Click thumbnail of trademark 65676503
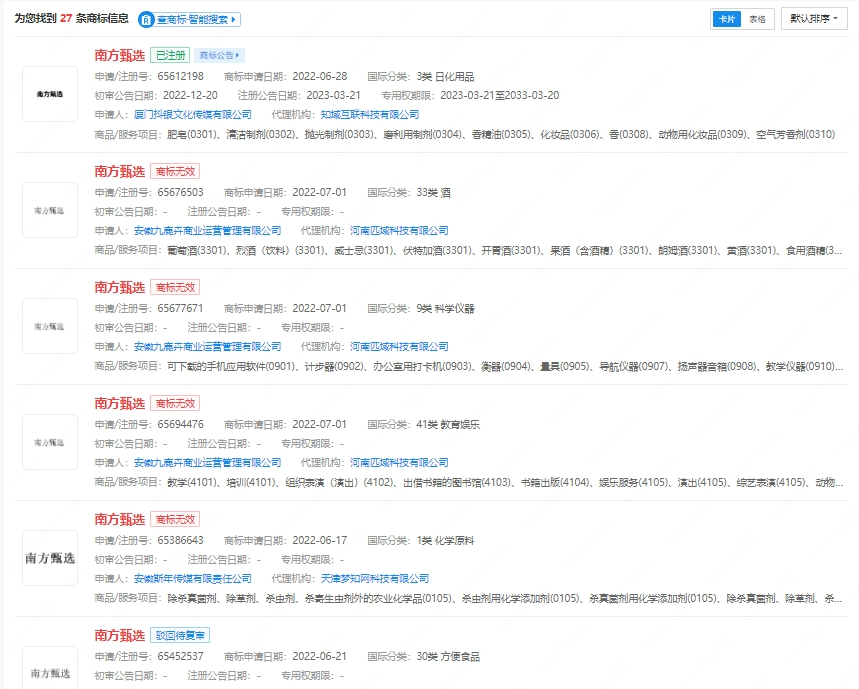Image resolution: width=859 pixels, height=689 pixels. [x=50, y=210]
